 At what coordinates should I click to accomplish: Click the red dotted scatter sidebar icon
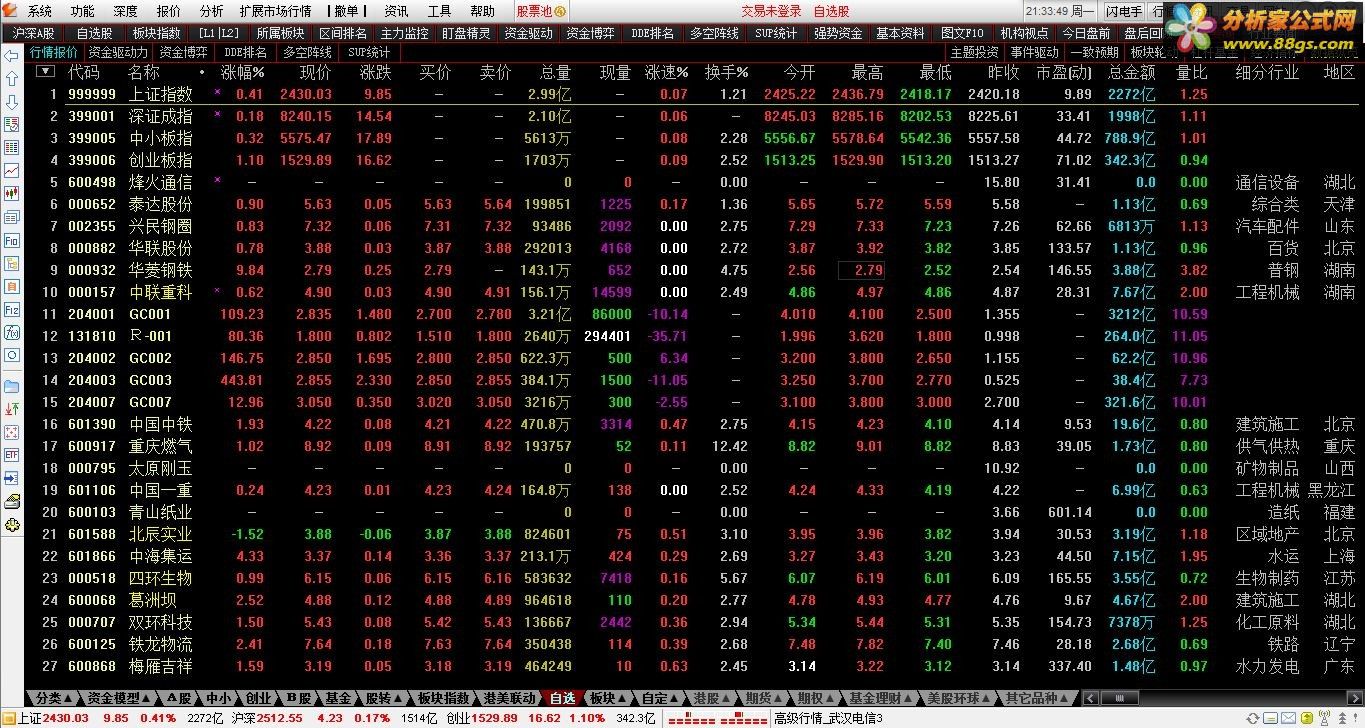click(11, 431)
